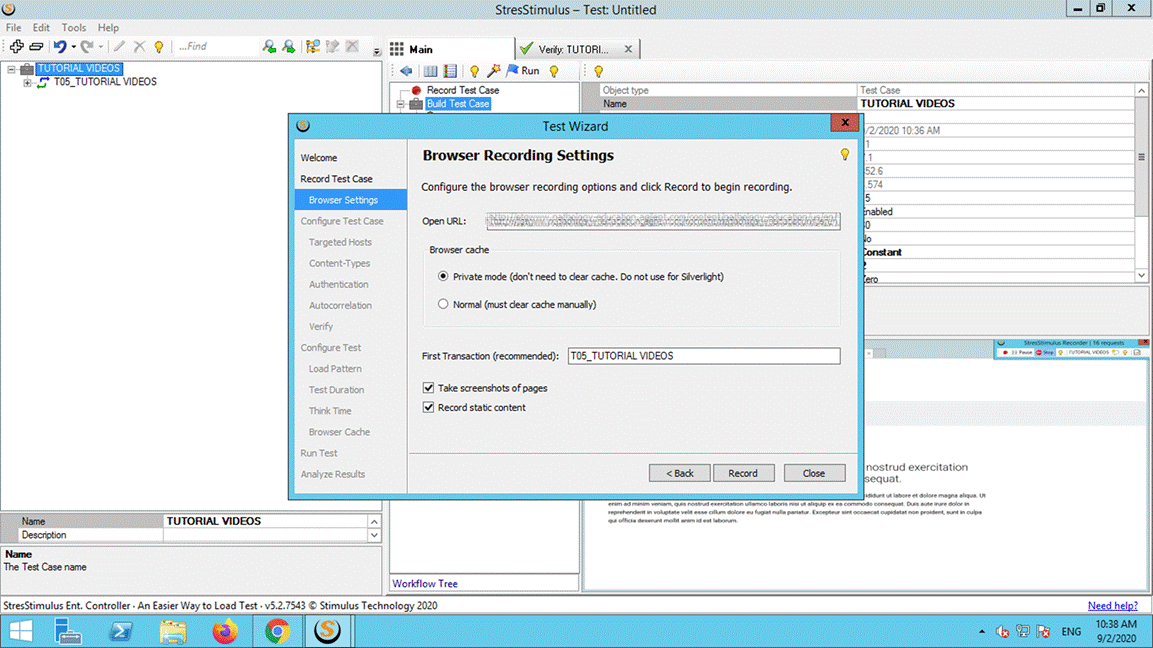Expand the T05_TUTORIAL VIDEOS tree node
Image resolution: width=1153 pixels, height=648 pixels.
(27, 82)
